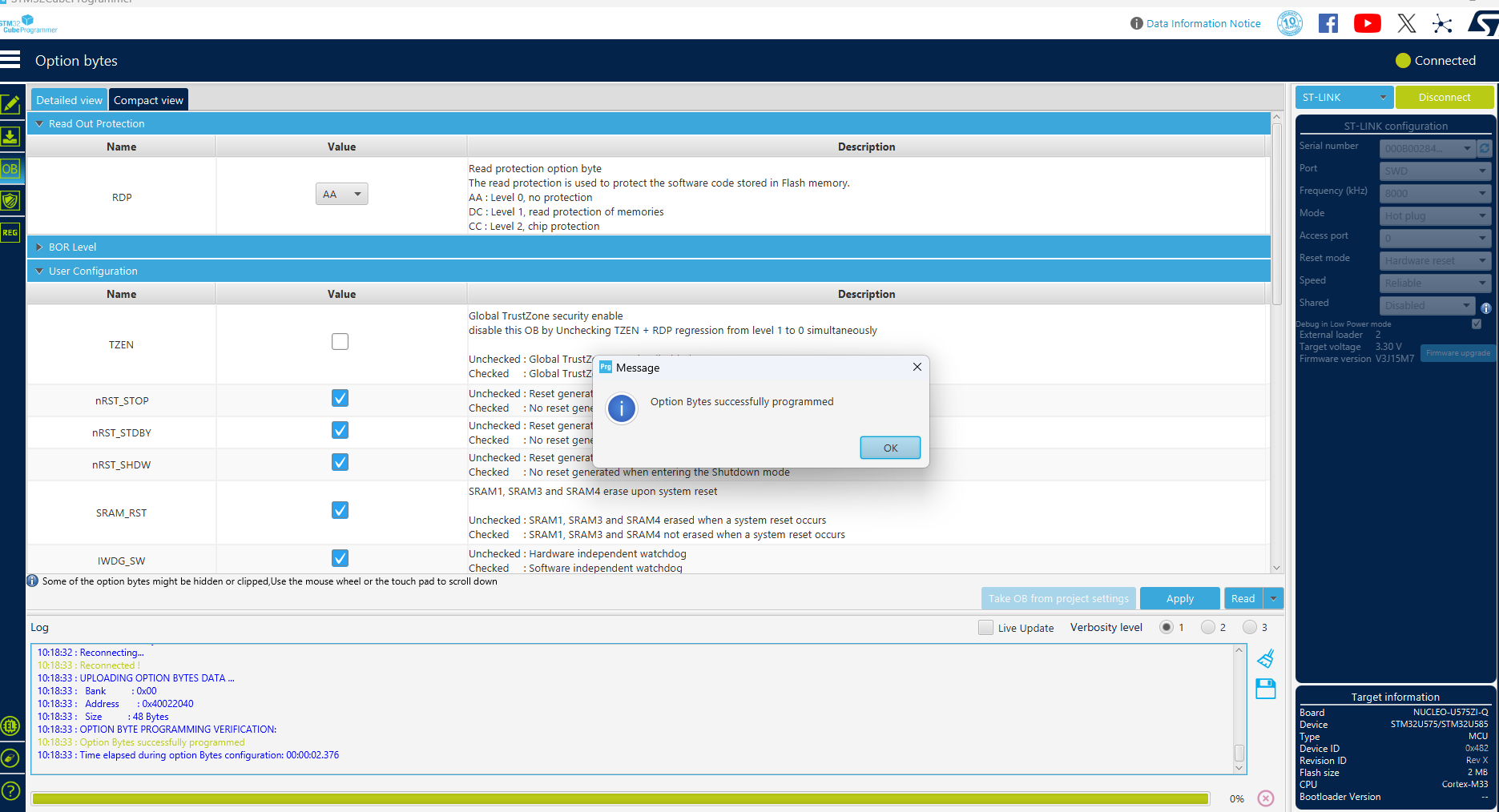Open the YouTube icon in the header

click(x=1367, y=24)
